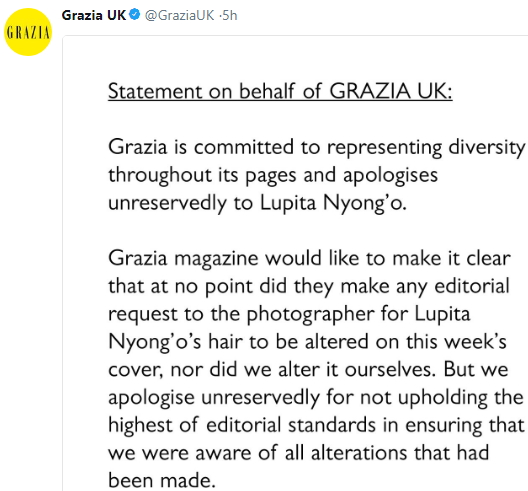Click the 'cover, nor did we alter' line
Screen dimensions: 528x491
[x=308, y=370]
